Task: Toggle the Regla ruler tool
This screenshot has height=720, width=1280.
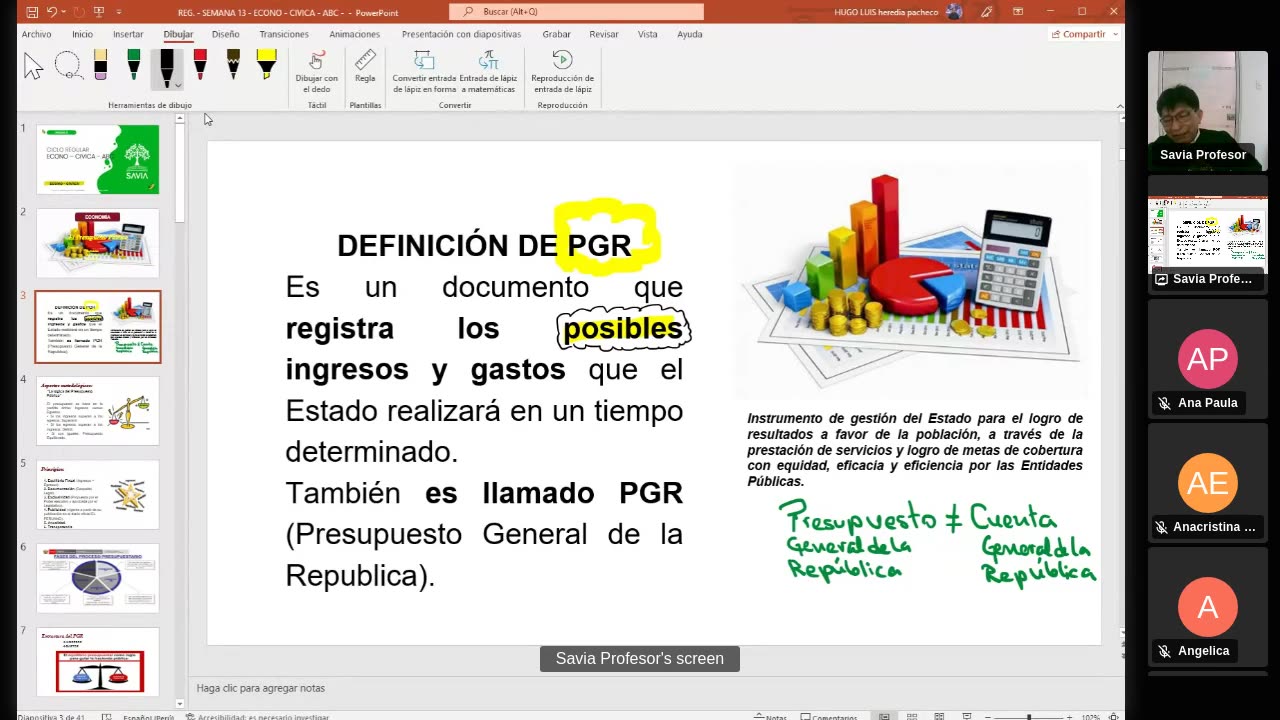Action: [x=365, y=67]
